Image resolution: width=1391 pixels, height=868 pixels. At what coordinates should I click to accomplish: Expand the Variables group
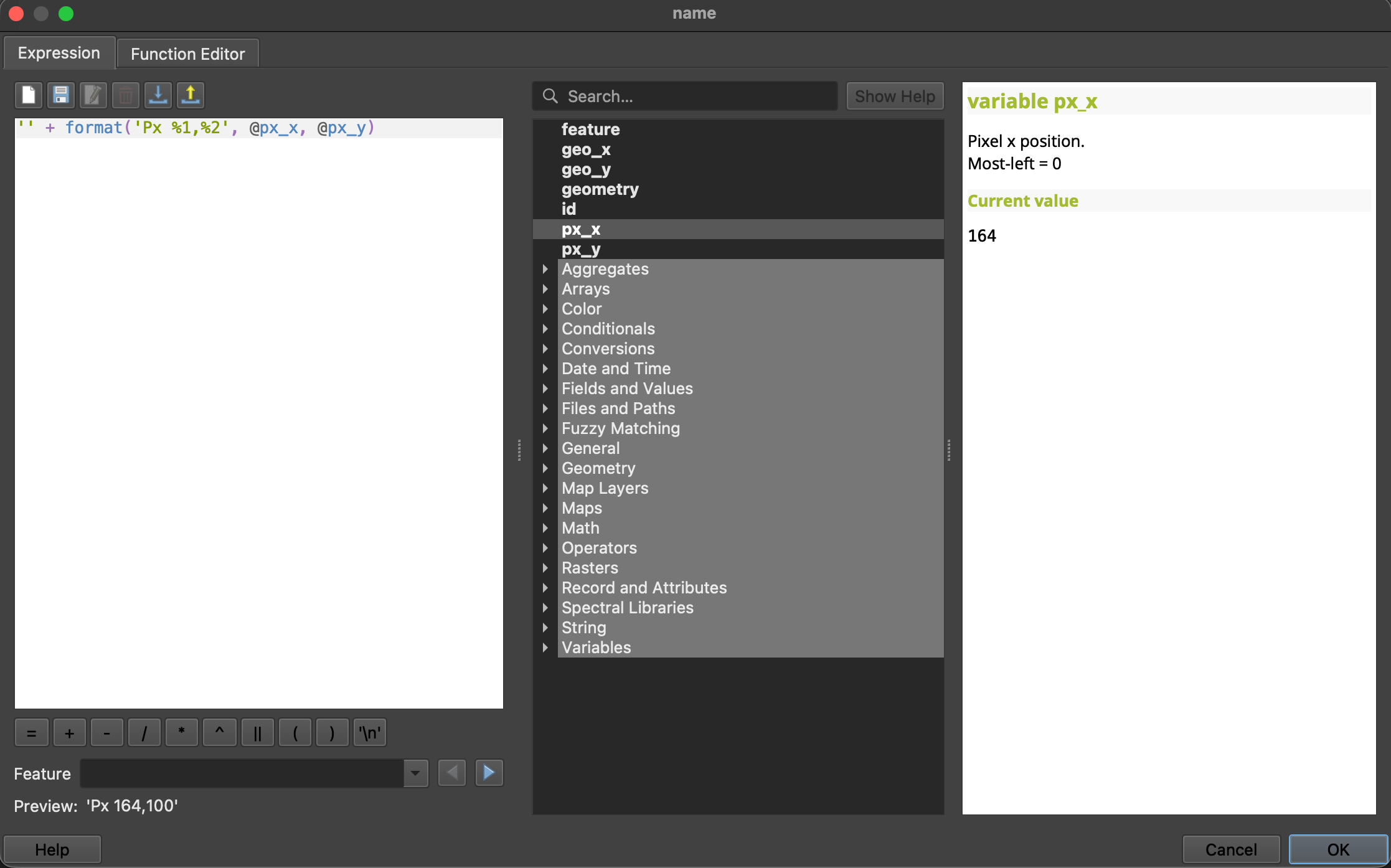coord(545,648)
